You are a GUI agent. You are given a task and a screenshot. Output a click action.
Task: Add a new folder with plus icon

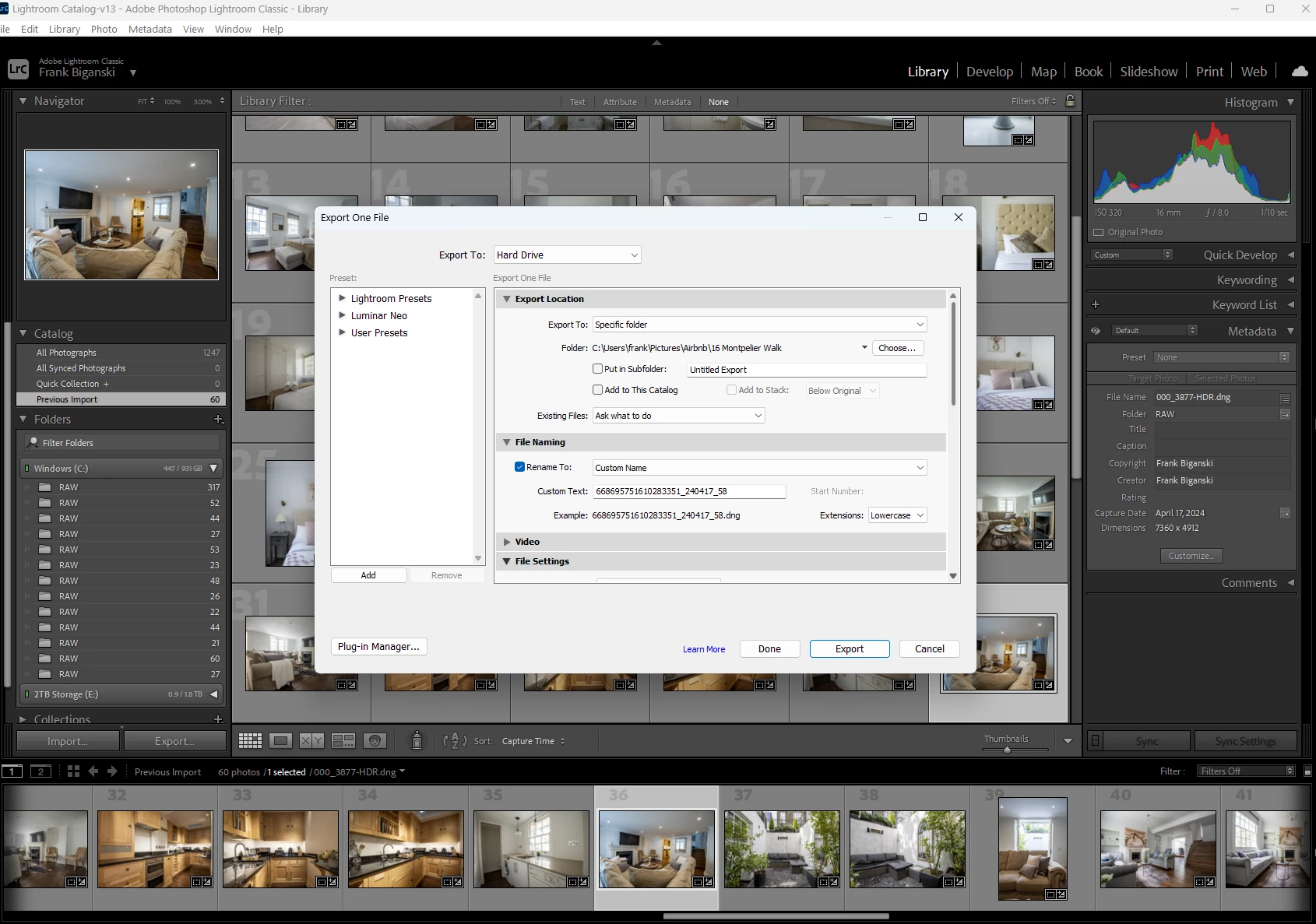(219, 419)
